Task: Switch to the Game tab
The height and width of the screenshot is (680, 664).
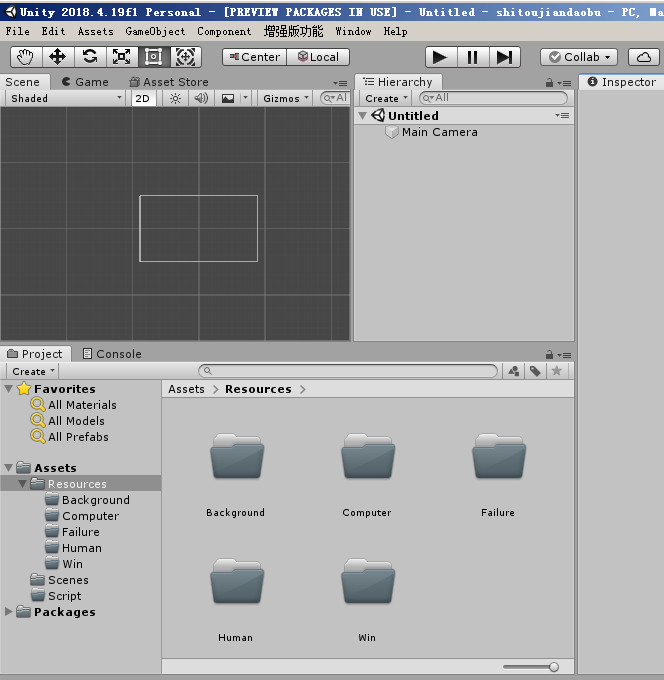Action: (x=85, y=82)
